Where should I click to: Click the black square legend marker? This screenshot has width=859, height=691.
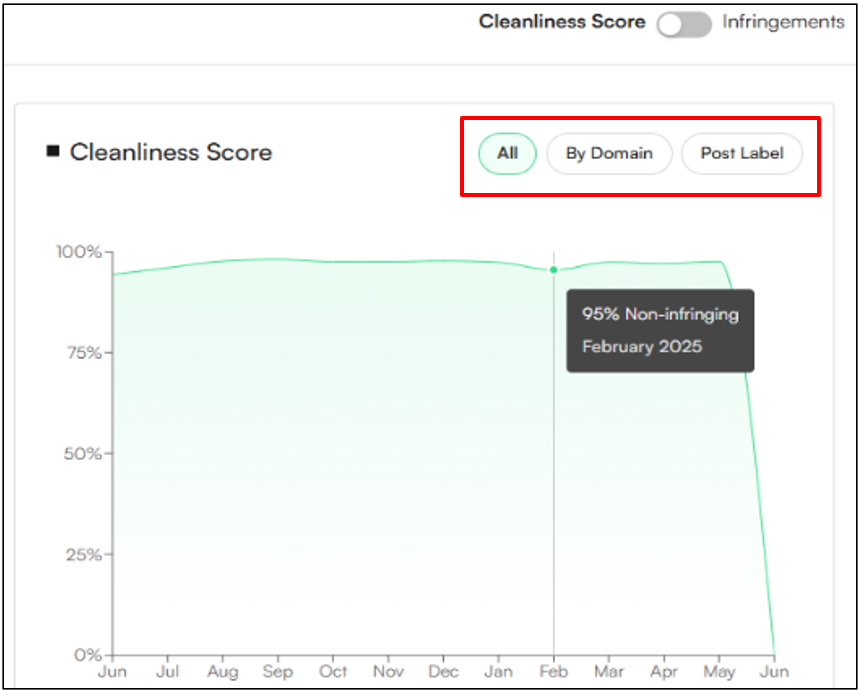click(x=53, y=151)
